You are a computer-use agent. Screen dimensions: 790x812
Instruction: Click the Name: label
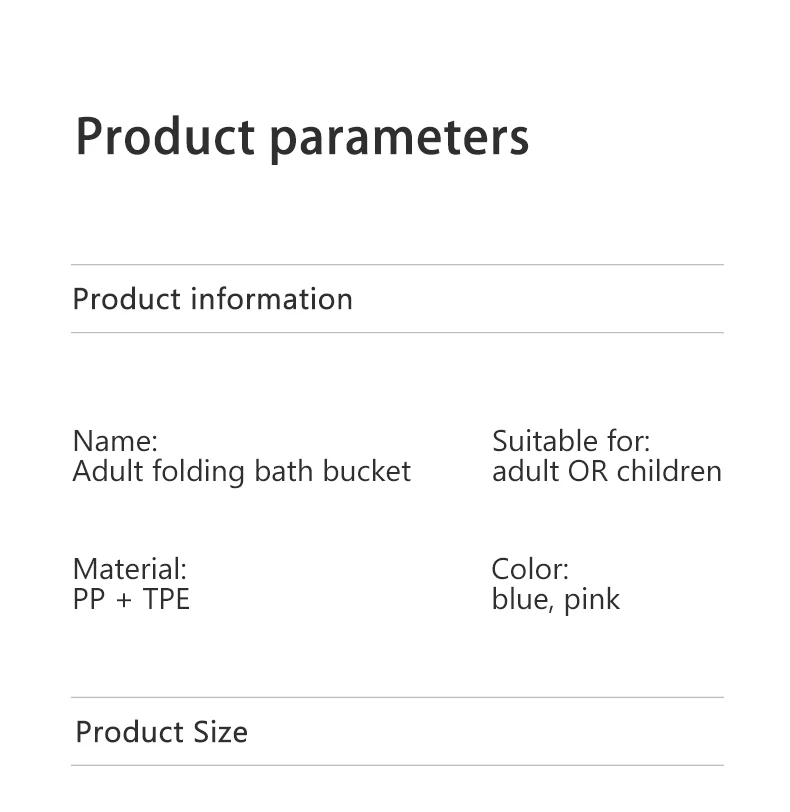115,441
